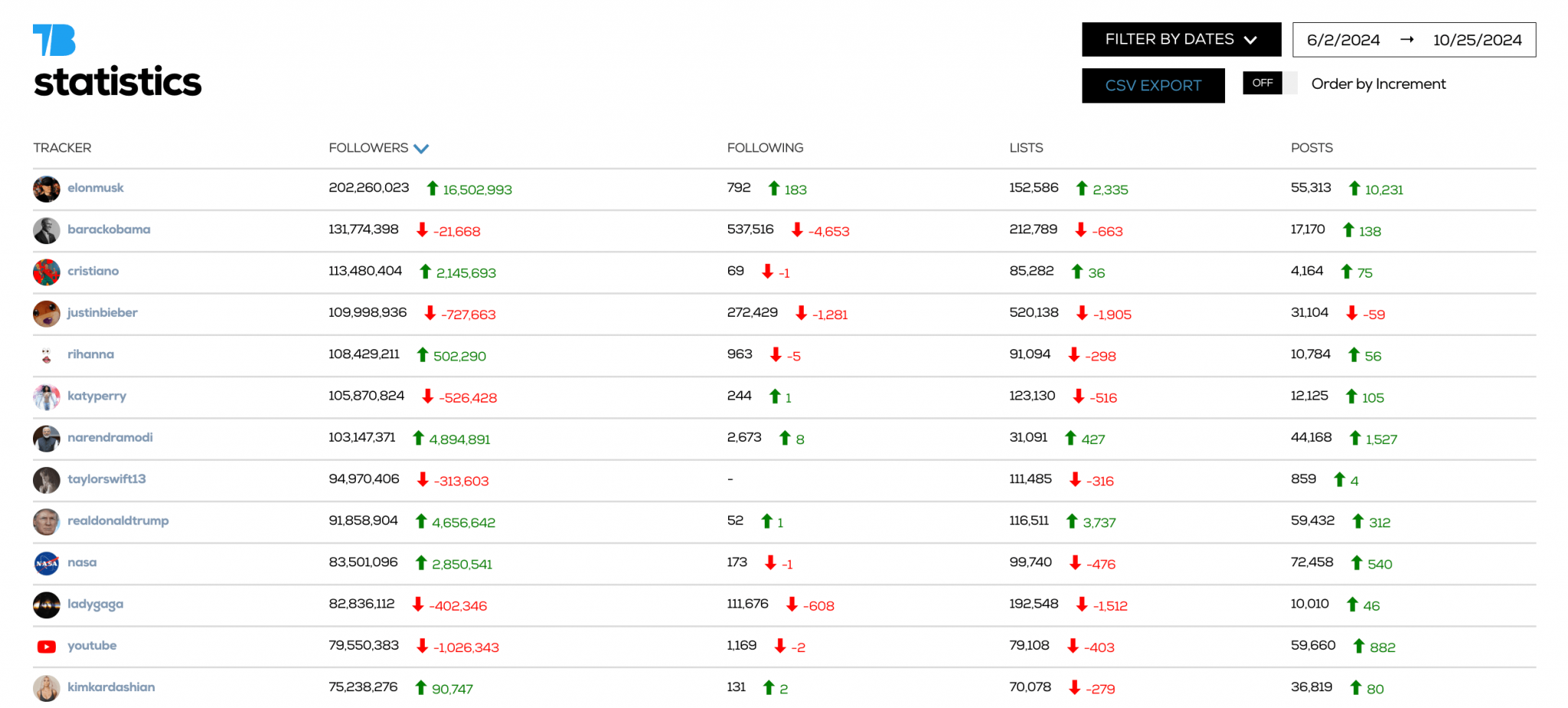Click the Posts column header
Screen dimensions: 1568x708
tap(1311, 148)
